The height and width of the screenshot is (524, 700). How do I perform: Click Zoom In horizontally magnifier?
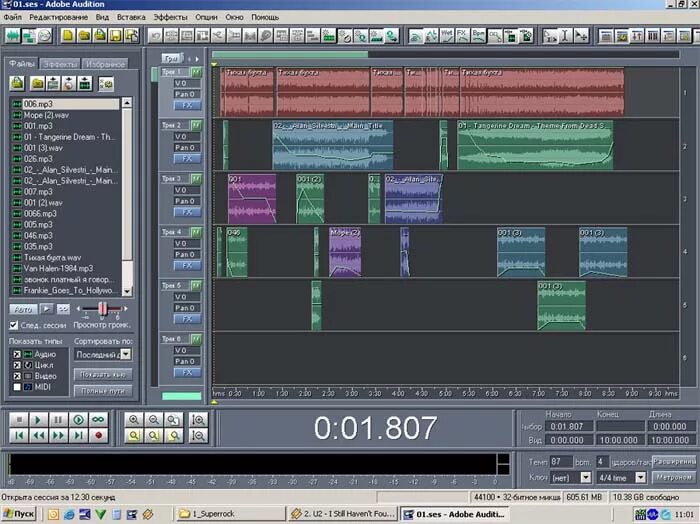[x=133, y=420]
